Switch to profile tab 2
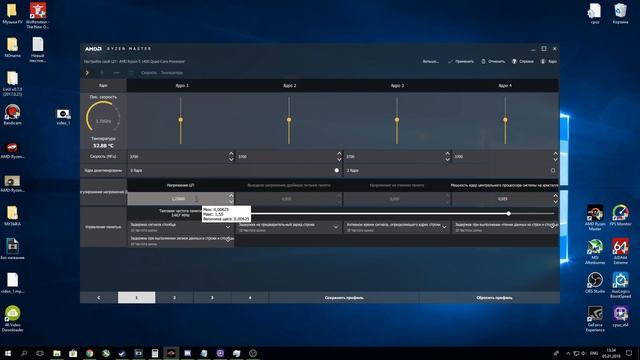 (174, 298)
